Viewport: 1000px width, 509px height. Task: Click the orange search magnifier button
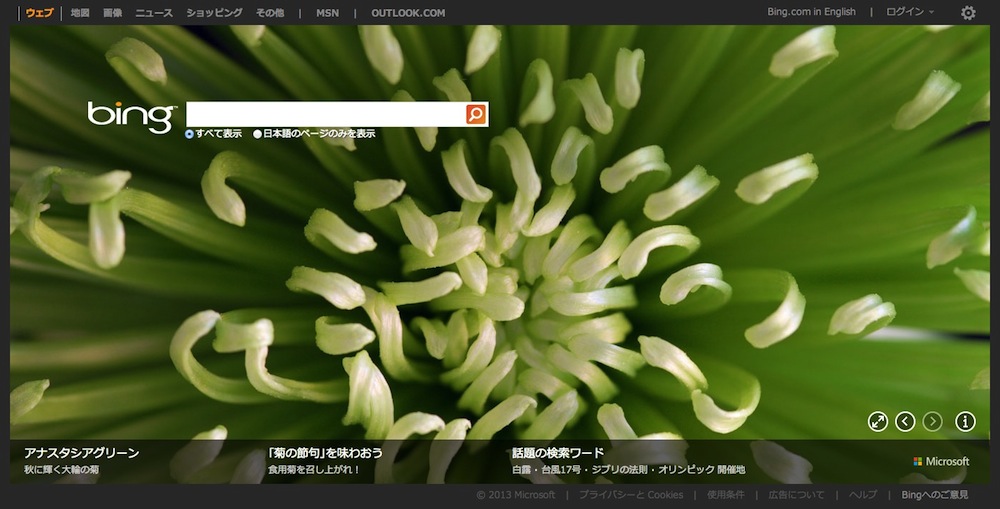476,114
